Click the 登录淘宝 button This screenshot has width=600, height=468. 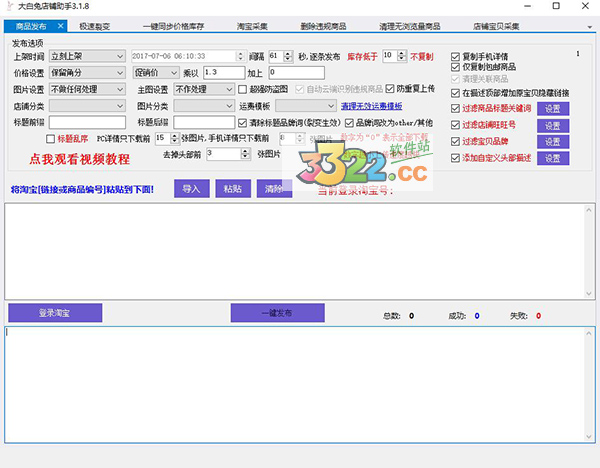pos(54,313)
